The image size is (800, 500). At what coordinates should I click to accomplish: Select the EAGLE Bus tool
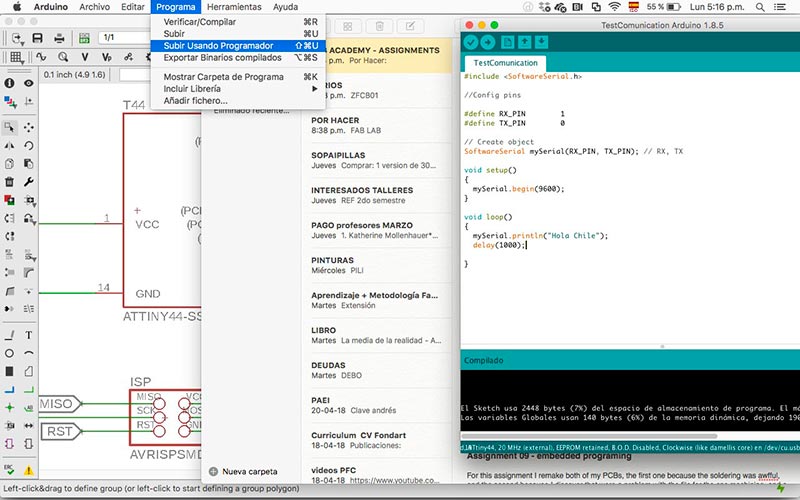click(x=9, y=390)
